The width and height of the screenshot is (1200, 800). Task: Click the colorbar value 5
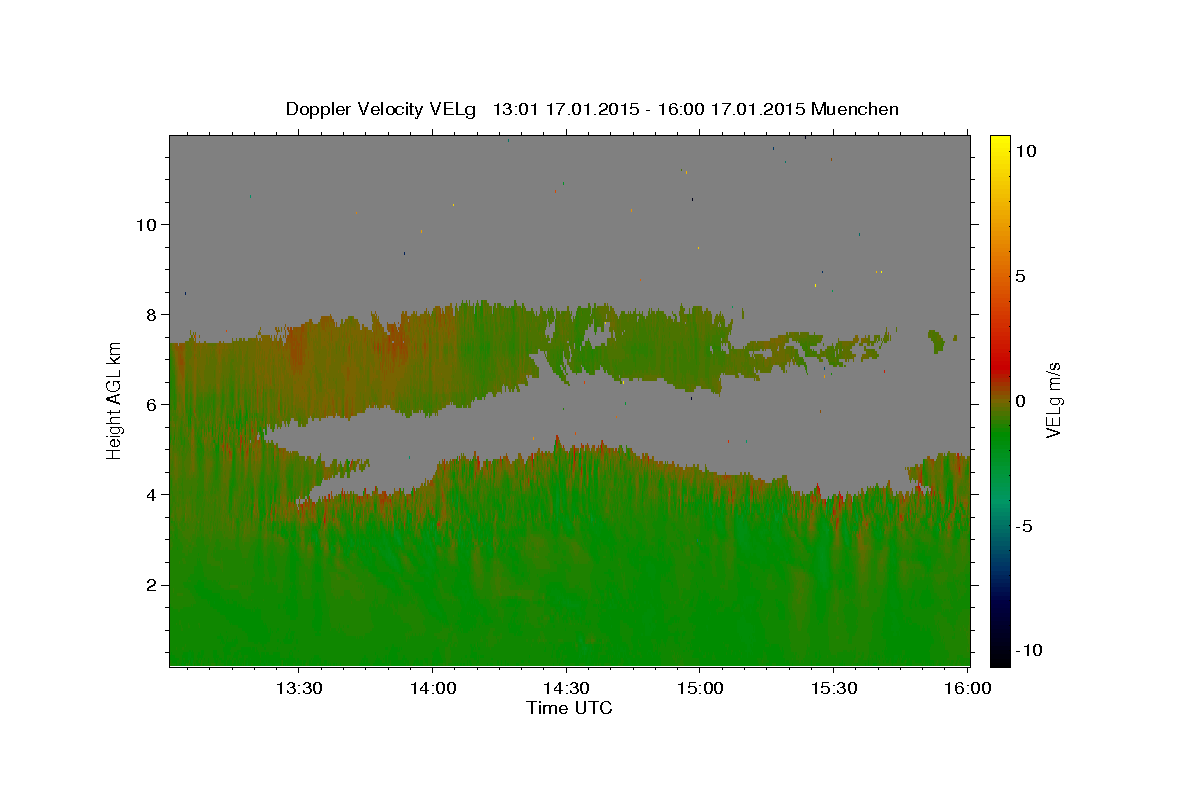coord(1020,276)
